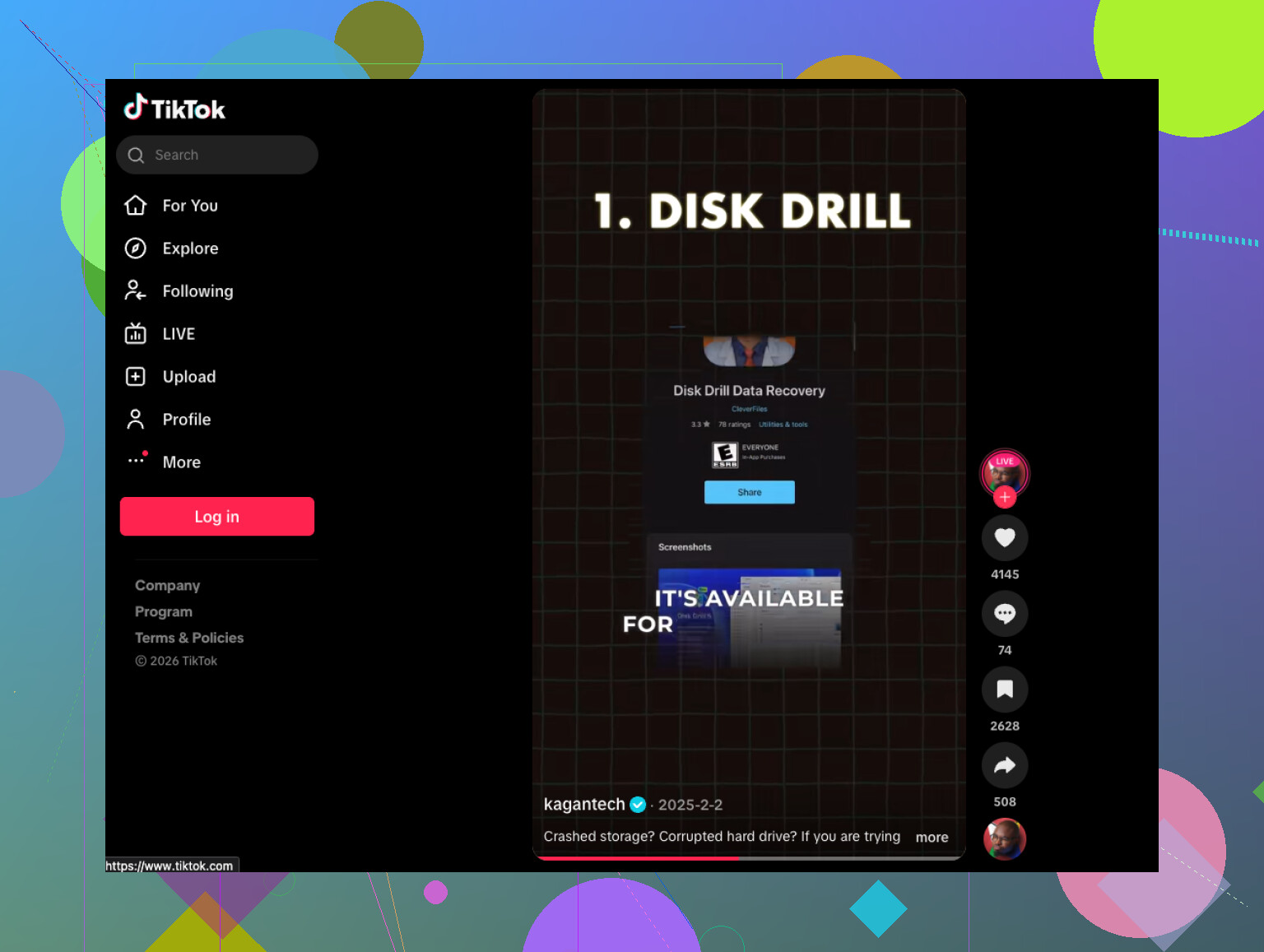Save video with bookmark icon

click(x=1005, y=690)
